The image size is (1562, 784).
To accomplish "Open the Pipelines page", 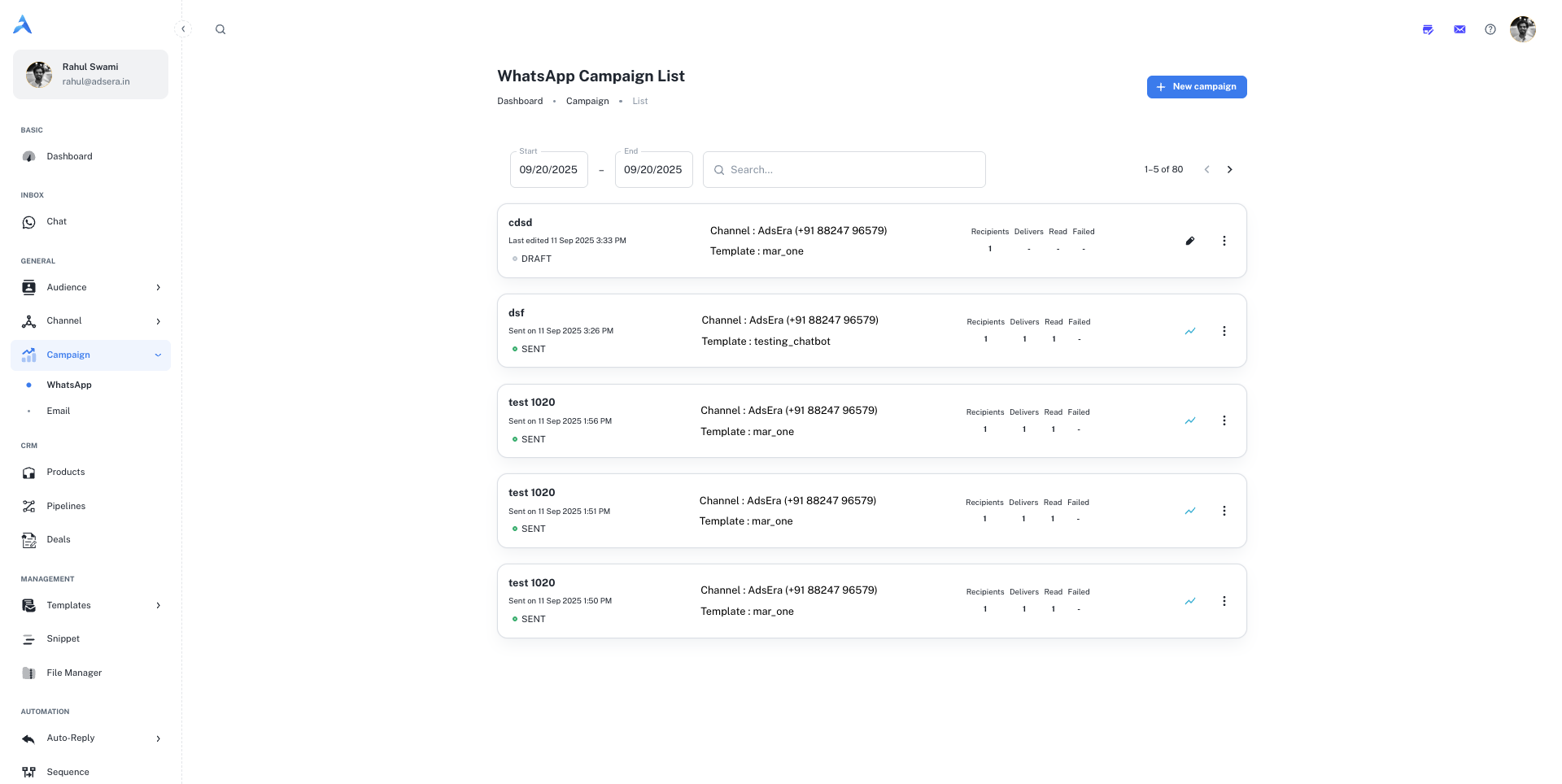I will point(66,506).
